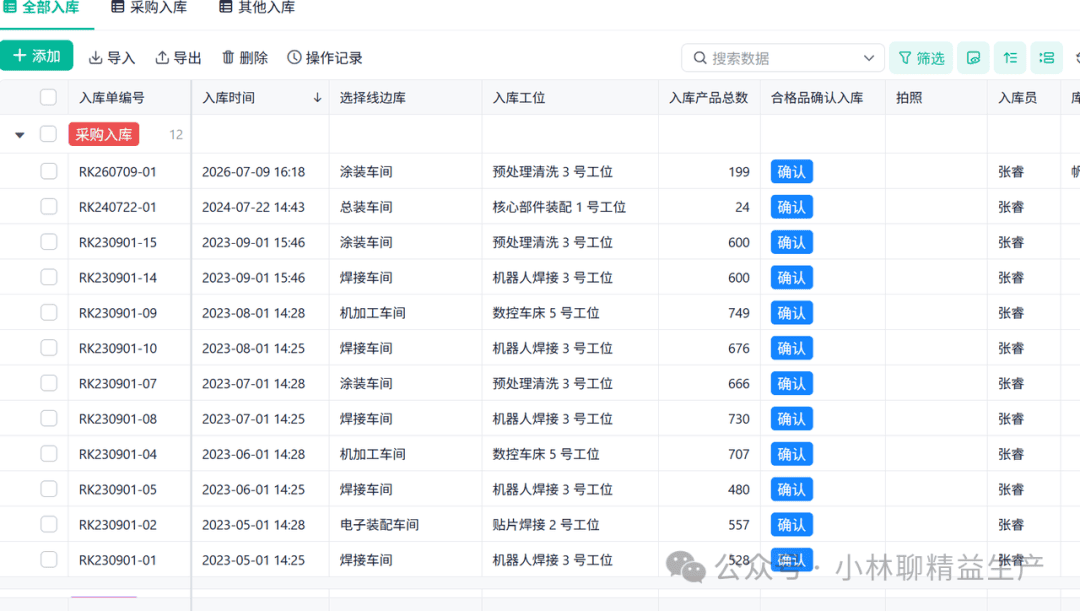The image size is (1080, 611).
Task: Open the 筛选 filter button
Action: pos(921,58)
